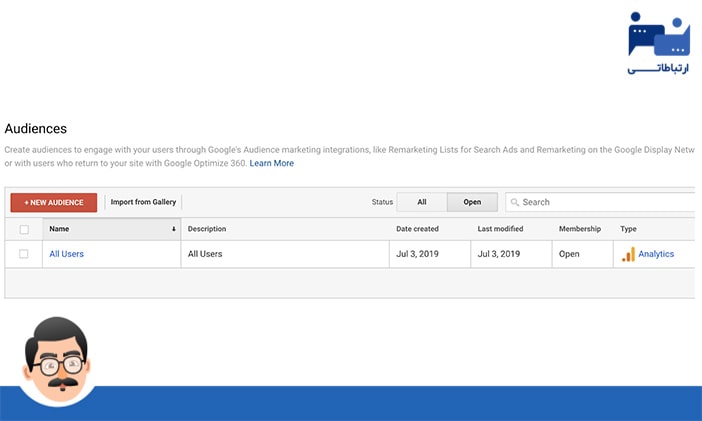Select the Description column header
The height and width of the screenshot is (421, 702).
pos(207,229)
